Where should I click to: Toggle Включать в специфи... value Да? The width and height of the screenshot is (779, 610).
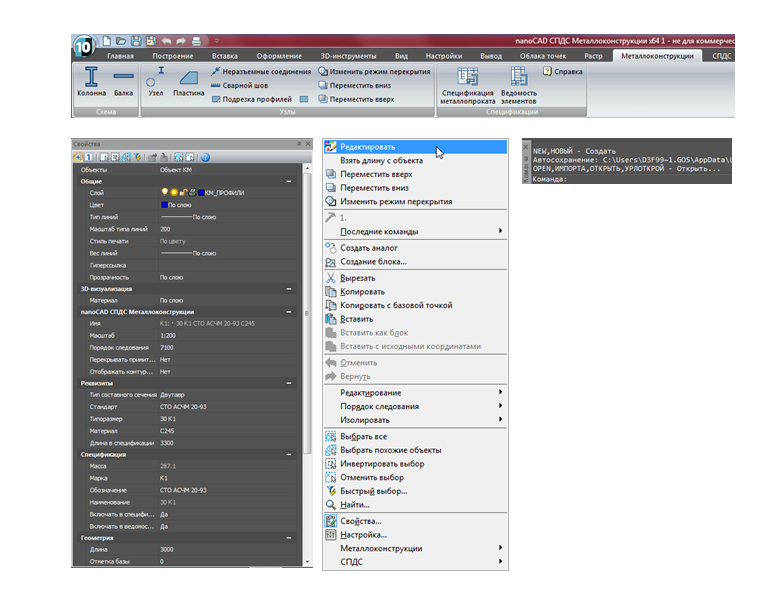coord(164,514)
